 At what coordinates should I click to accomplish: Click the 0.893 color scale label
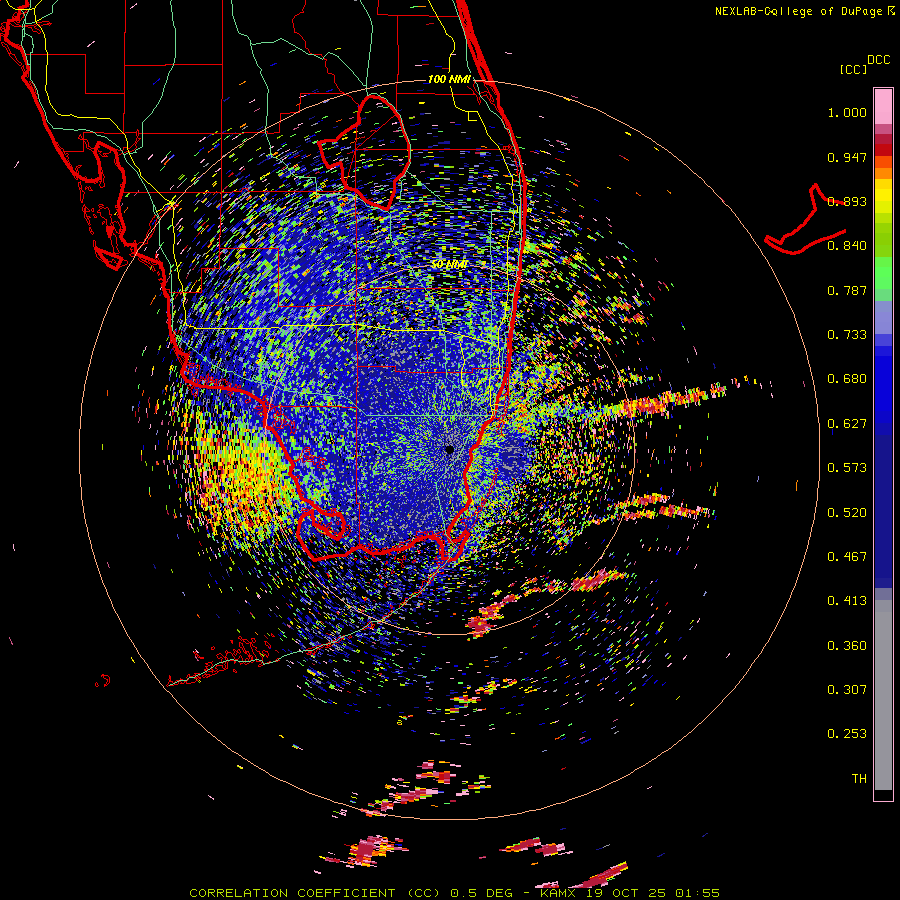pyautogui.click(x=847, y=201)
